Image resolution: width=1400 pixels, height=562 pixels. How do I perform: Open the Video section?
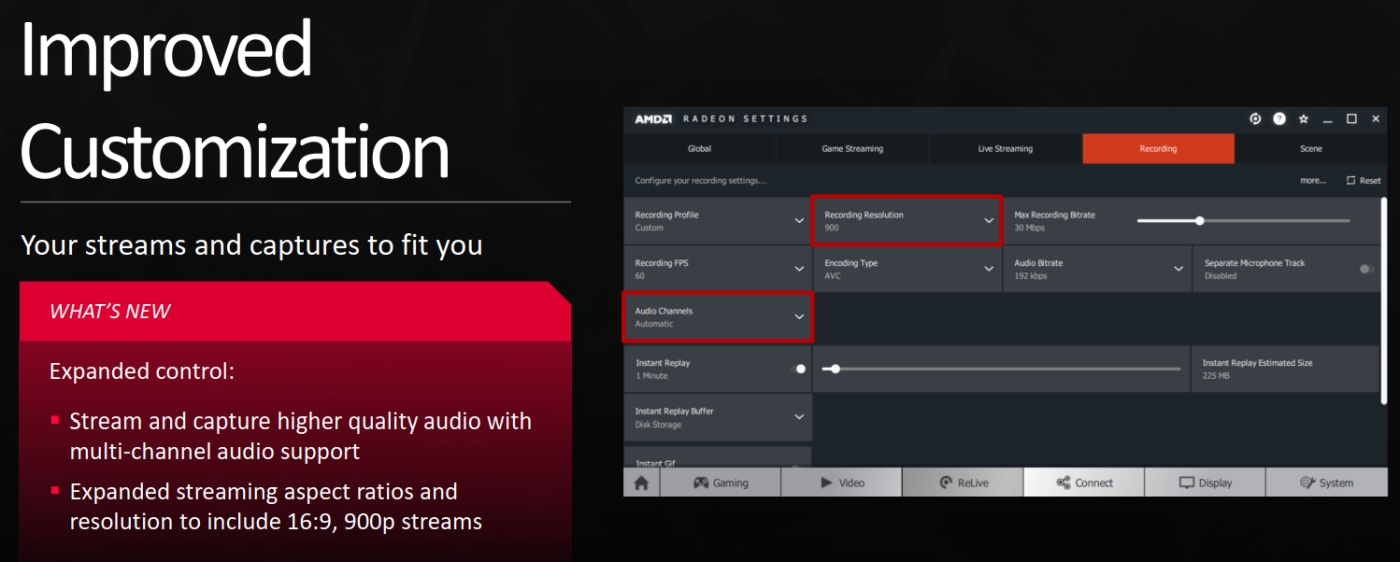tap(841, 482)
